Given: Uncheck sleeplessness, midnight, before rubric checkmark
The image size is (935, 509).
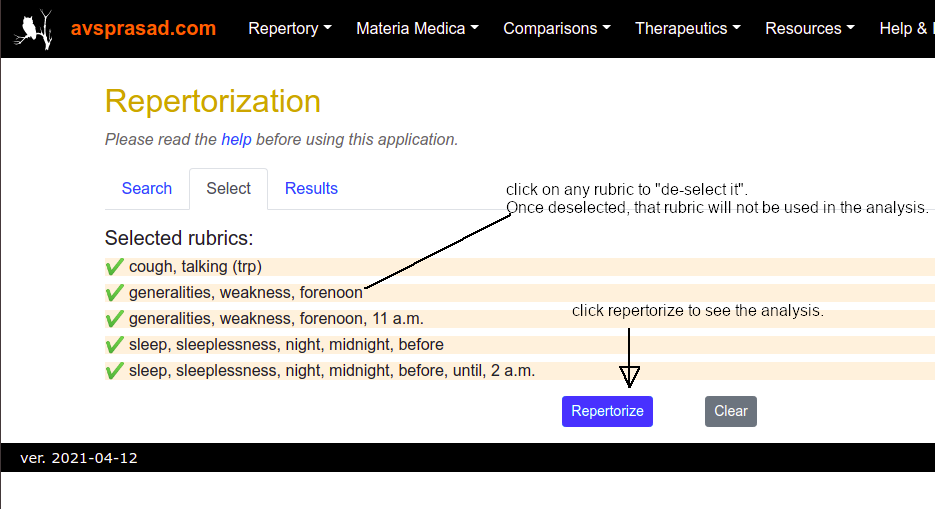Looking at the screenshot, I should (114, 344).
